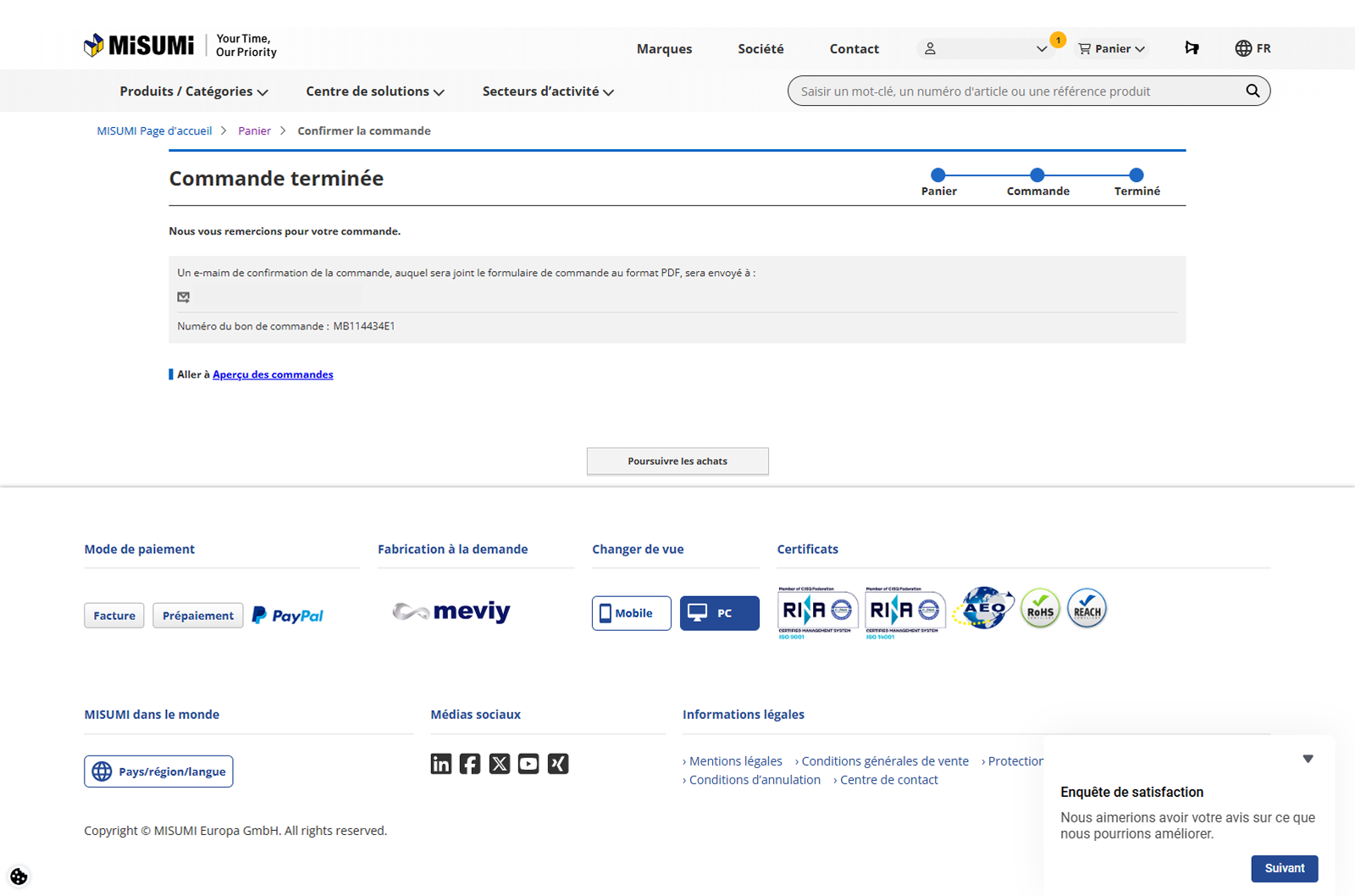Click the LinkedIn social media icon
Image resolution: width=1355 pixels, height=896 pixels.
point(440,764)
